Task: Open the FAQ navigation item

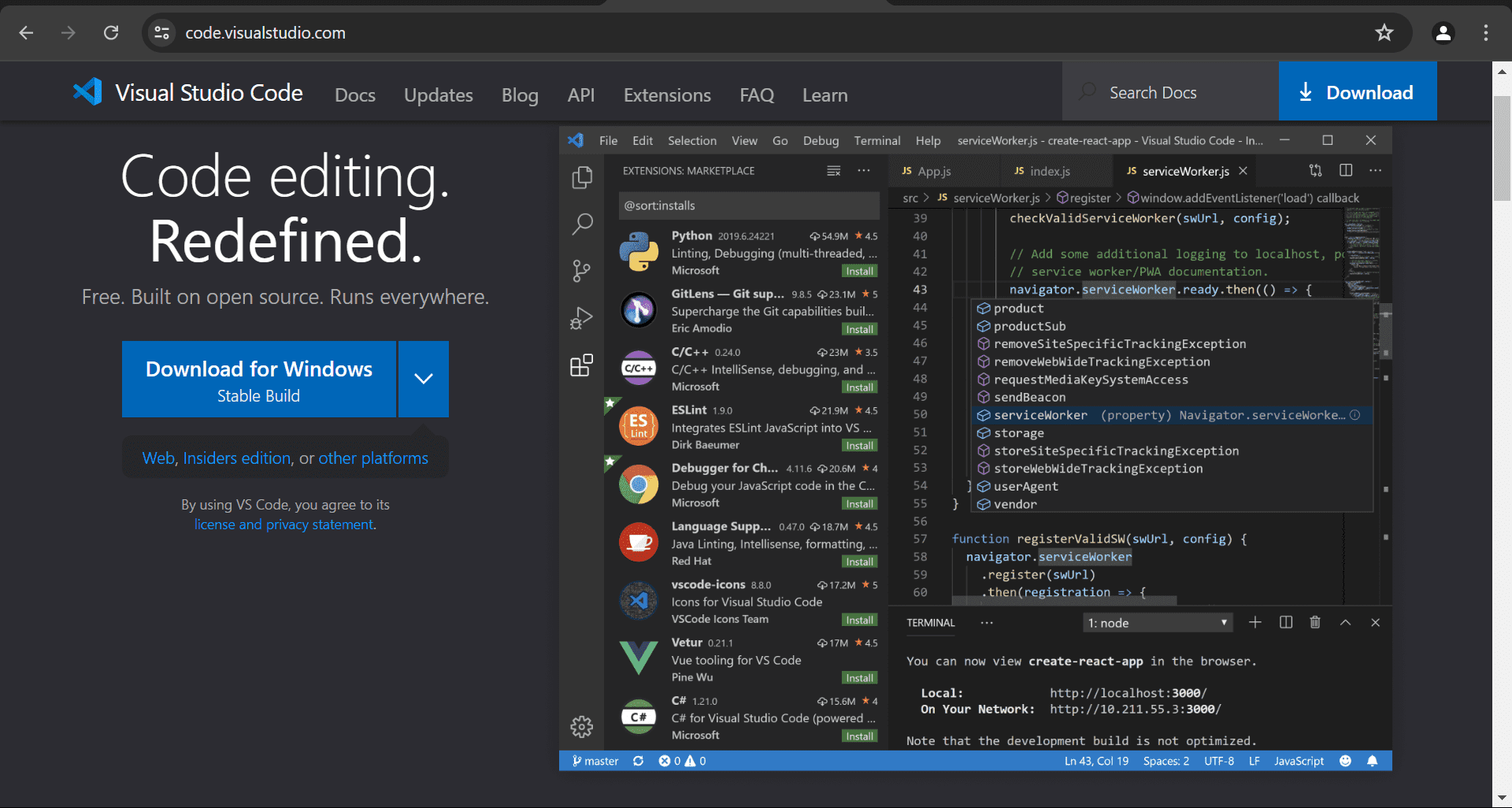Action: tap(757, 95)
